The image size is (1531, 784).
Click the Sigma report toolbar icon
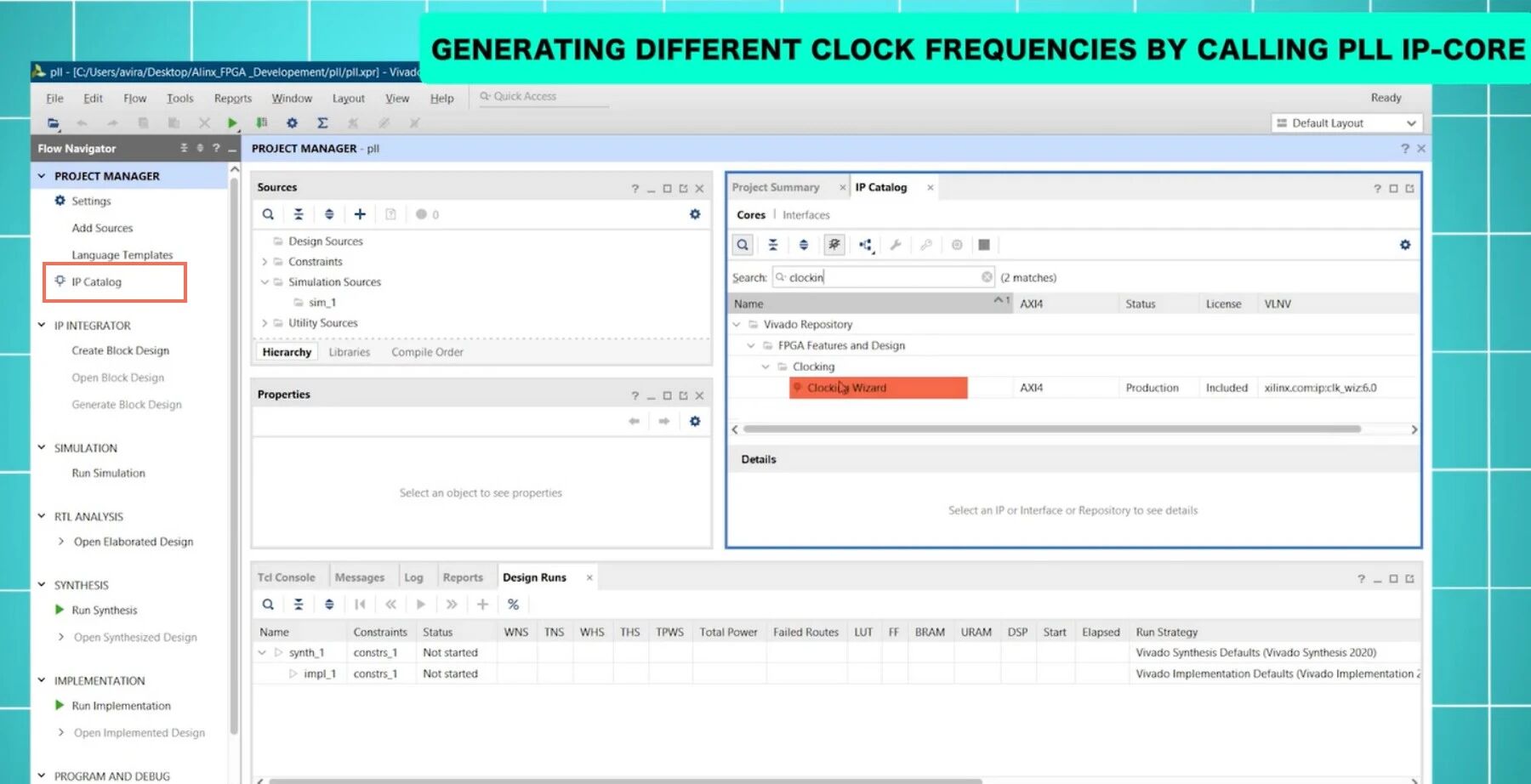point(322,123)
